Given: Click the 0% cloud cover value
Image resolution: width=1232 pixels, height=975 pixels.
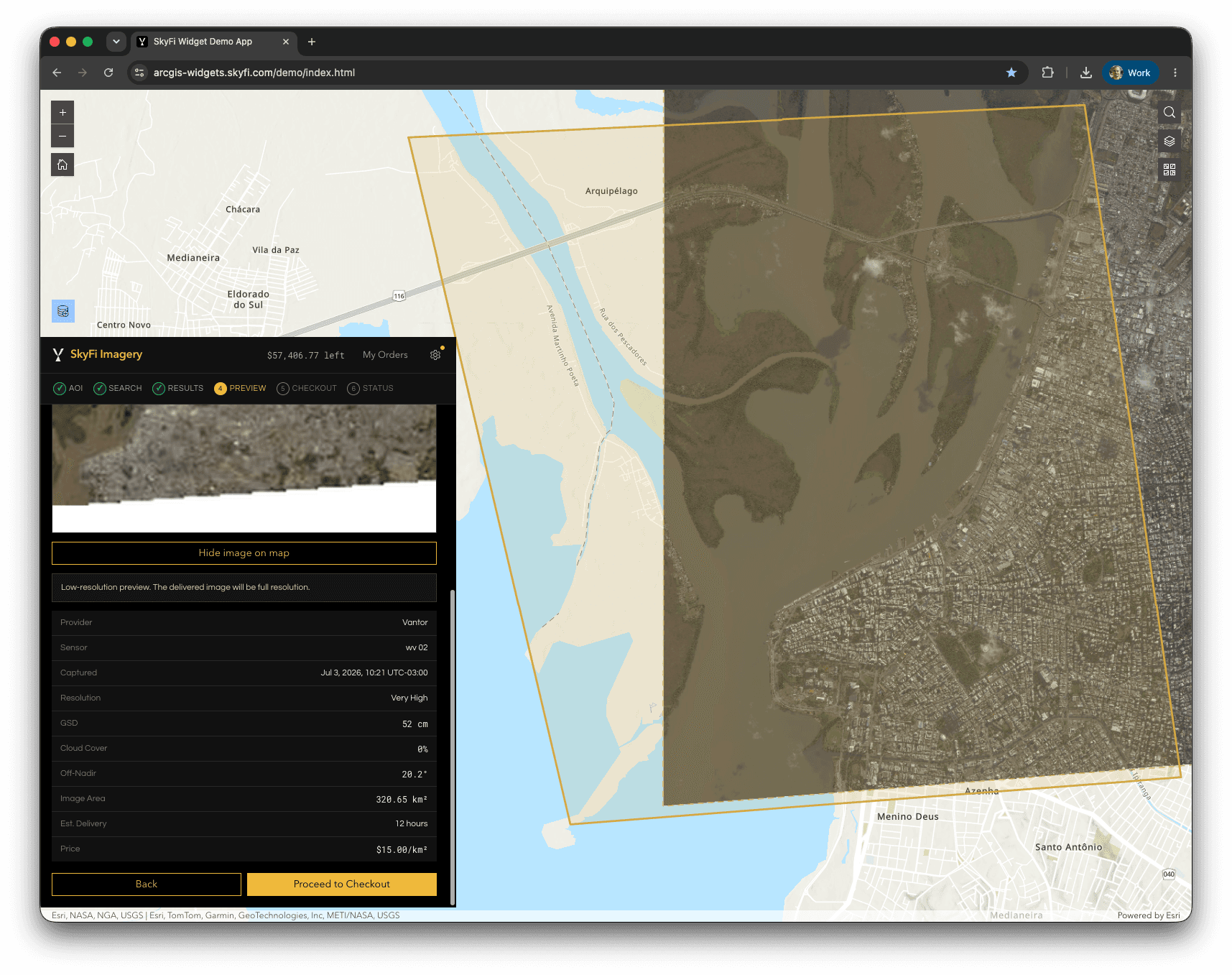Looking at the screenshot, I should (422, 749).
